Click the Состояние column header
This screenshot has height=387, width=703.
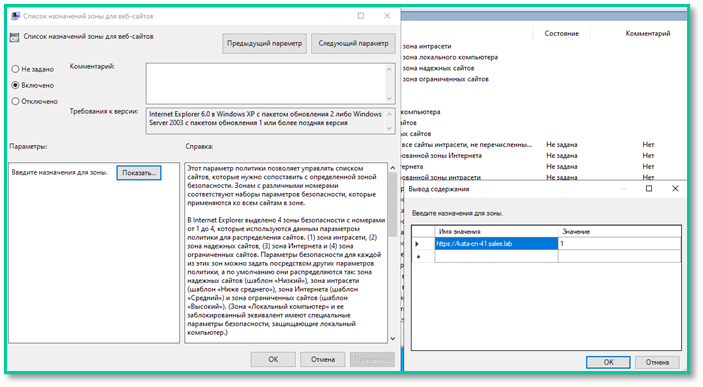click(561, 34)
